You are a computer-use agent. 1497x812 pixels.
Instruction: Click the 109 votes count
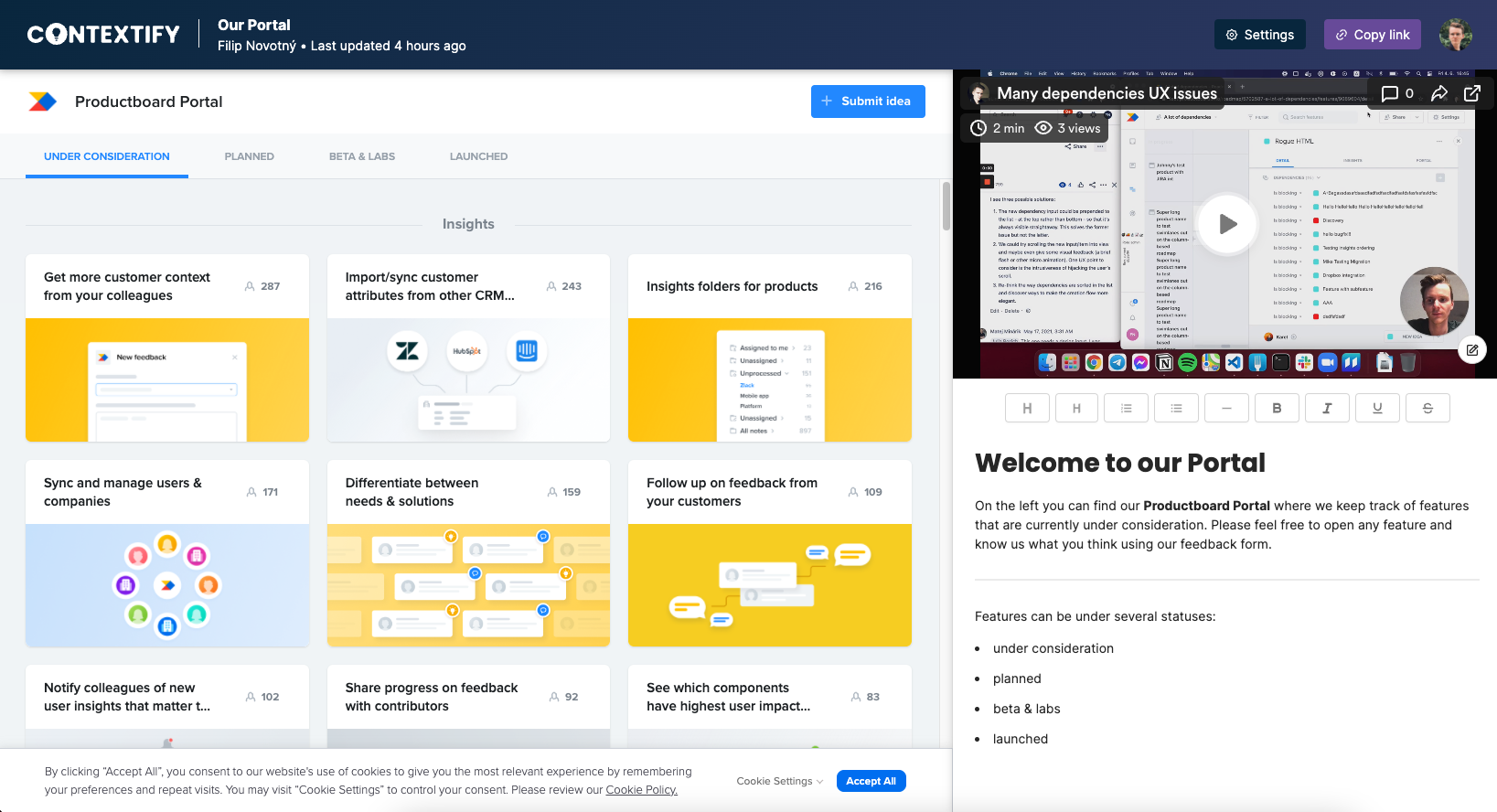[x=865, y=492]
